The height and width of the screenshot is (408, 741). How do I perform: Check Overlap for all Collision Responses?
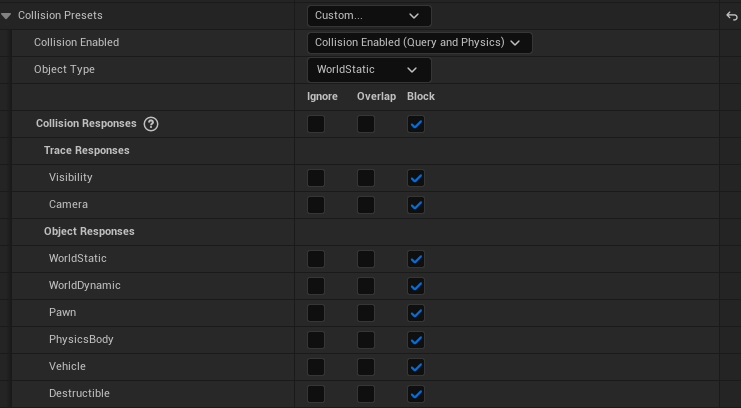pyautogui.click(x=366, y=124)
